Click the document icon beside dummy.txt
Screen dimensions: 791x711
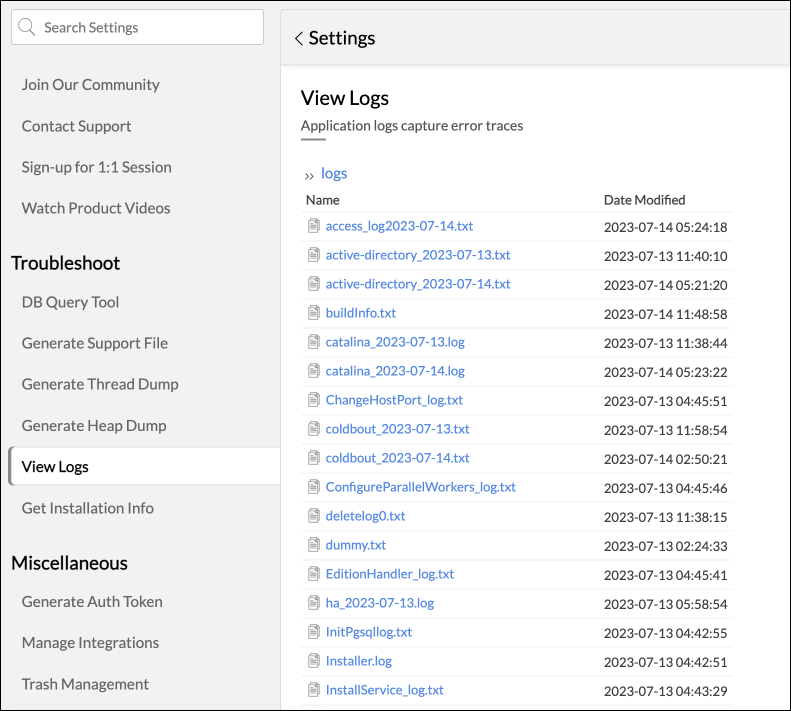click(314, 546)
